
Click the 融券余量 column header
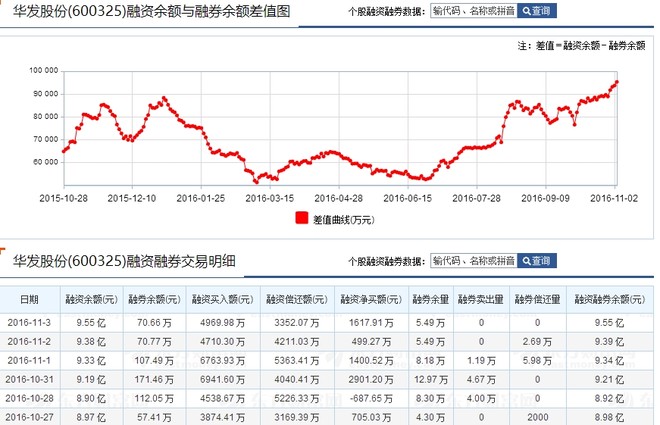431,299
